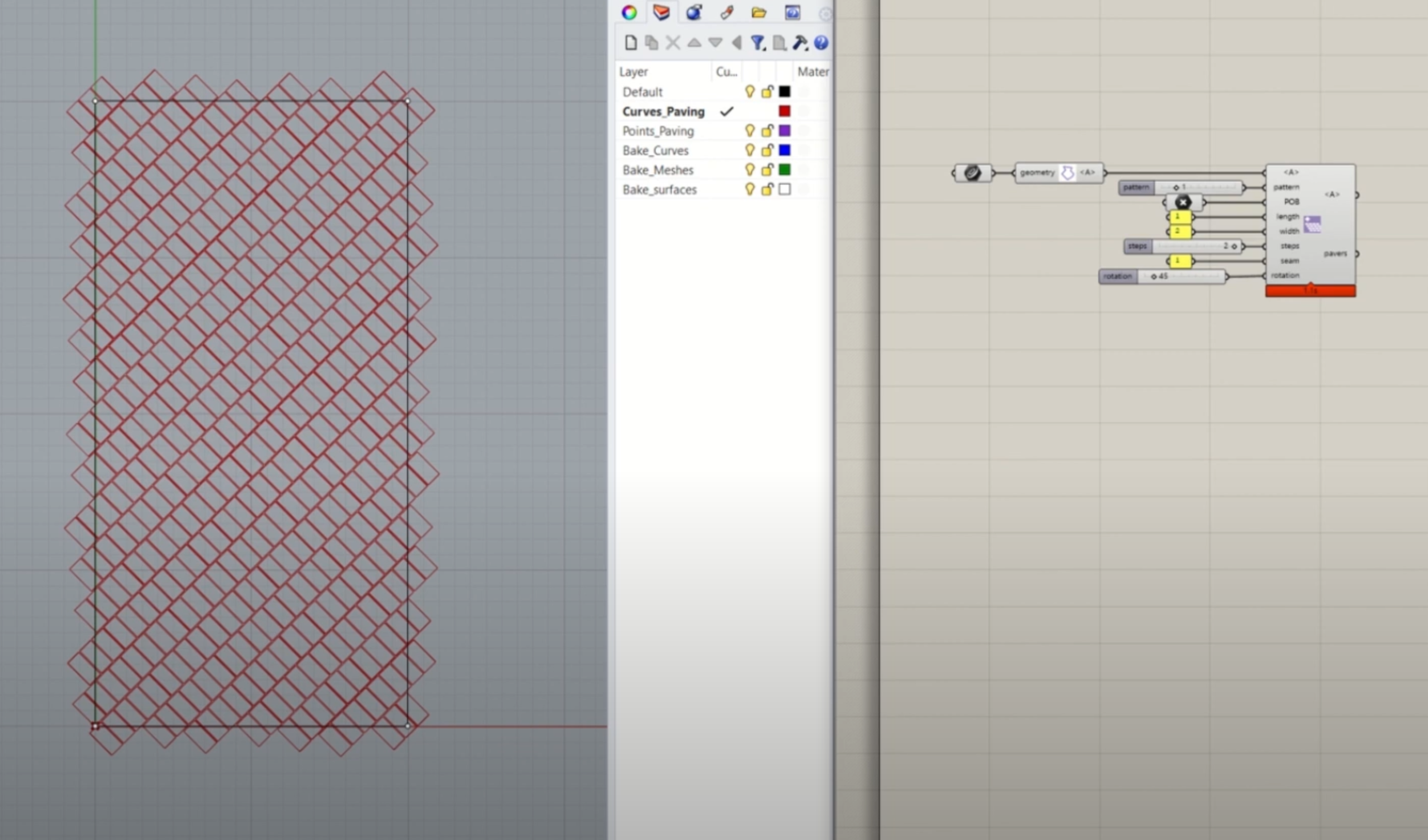Switch to the Layers panel tab

coord(661,13)
